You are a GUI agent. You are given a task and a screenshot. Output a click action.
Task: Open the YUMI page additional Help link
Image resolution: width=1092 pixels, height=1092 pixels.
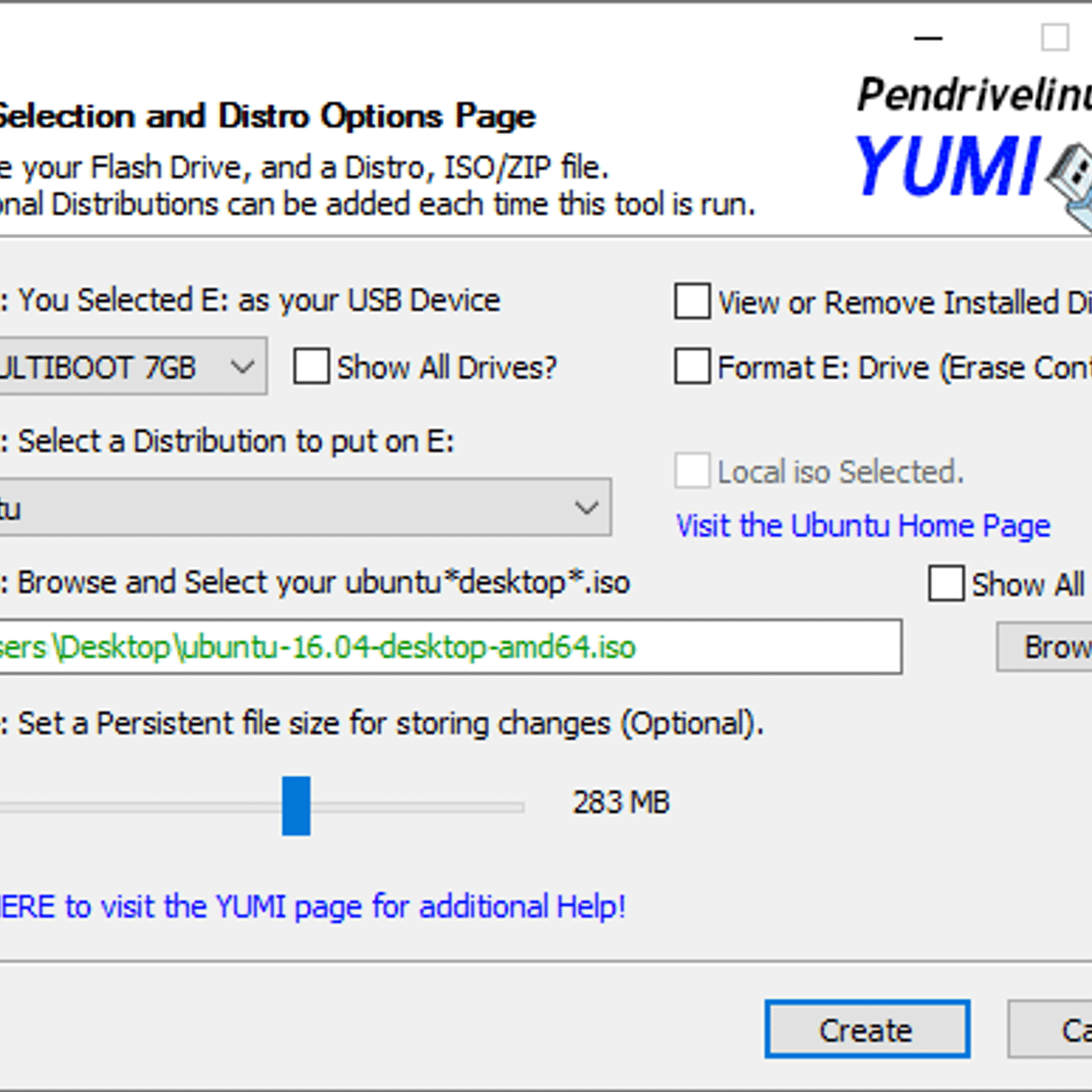click(x=312, y=906)
